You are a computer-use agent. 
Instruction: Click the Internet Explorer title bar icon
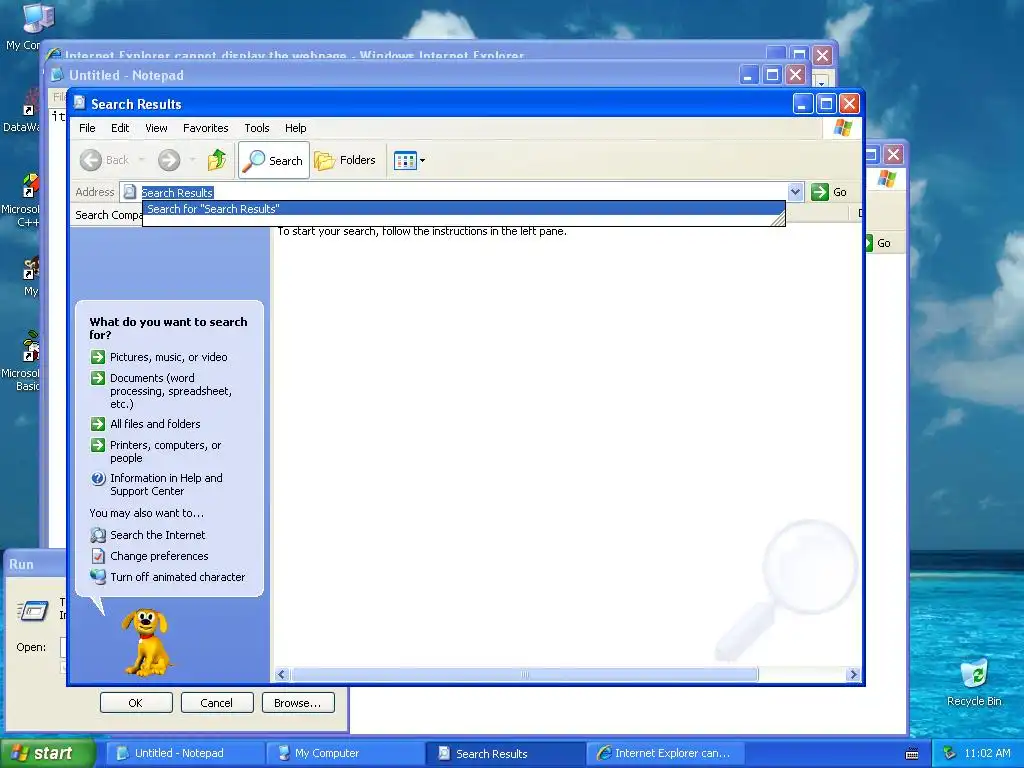[x=54, y=55]
